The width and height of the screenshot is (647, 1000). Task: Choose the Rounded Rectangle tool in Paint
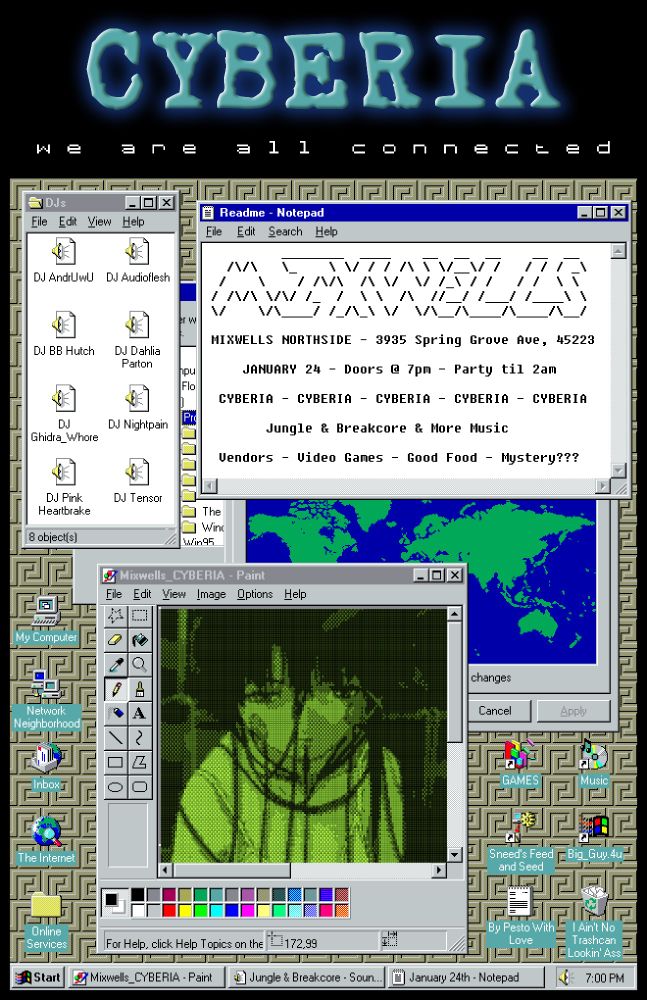tap(140, 786)
